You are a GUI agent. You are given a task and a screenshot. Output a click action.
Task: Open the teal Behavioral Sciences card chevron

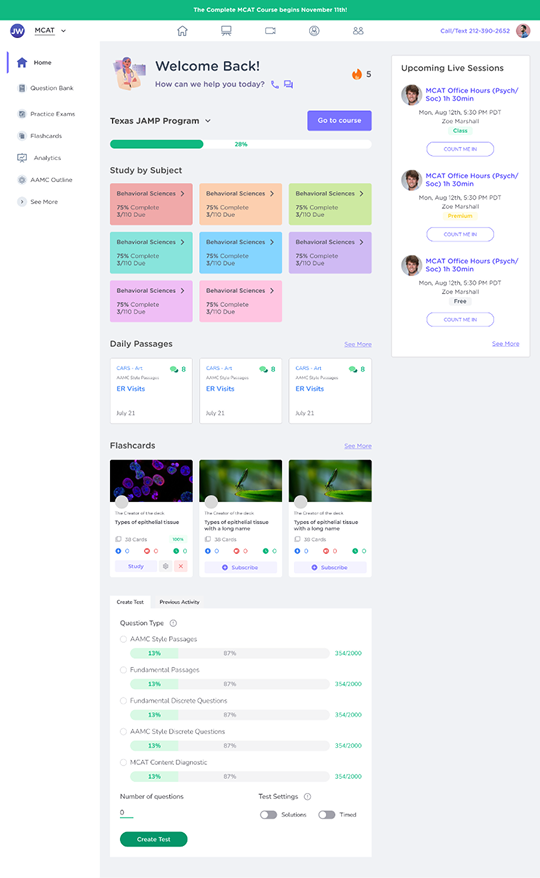pyautogui.click(x=182, y=242)
